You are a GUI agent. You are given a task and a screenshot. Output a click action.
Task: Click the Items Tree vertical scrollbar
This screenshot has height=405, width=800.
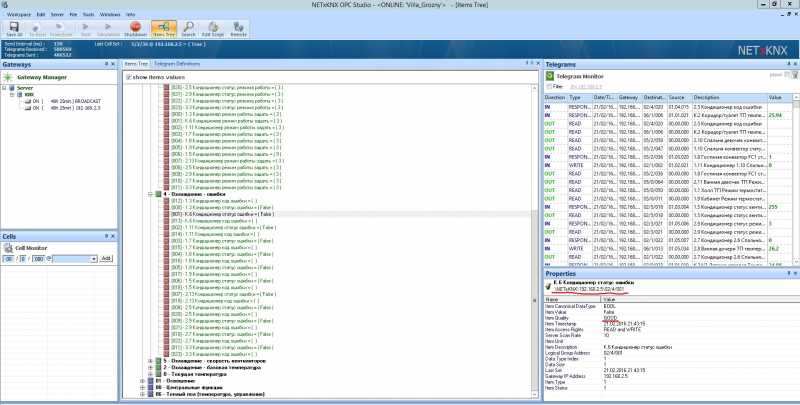[x=535, y=240]
